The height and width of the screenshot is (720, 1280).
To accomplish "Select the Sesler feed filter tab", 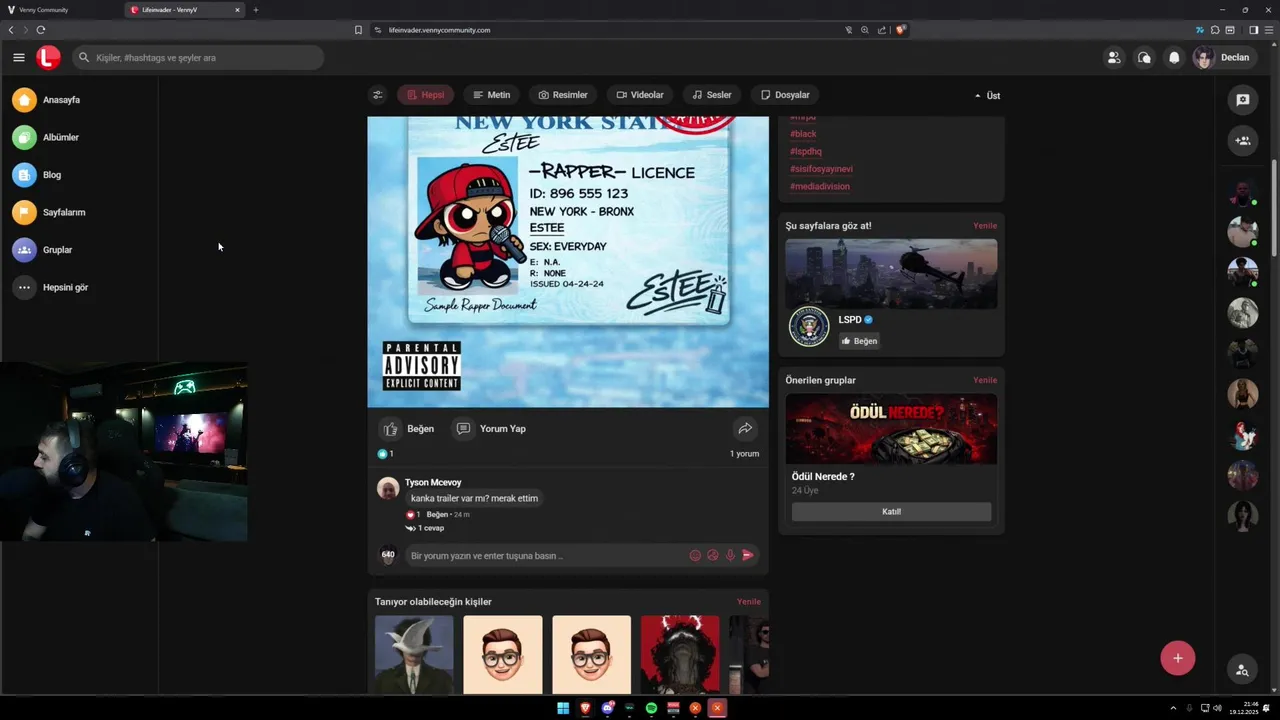I will (x=712, y=95).
